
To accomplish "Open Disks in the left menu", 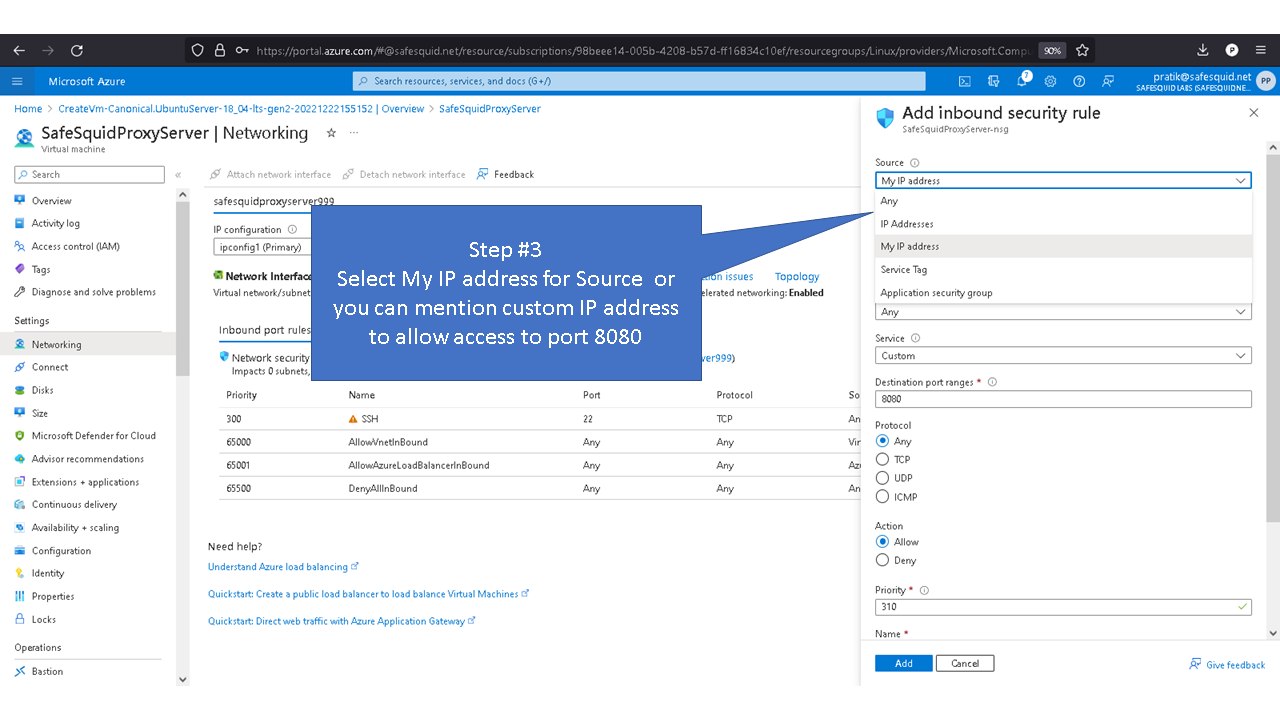I will coord(42,391).
